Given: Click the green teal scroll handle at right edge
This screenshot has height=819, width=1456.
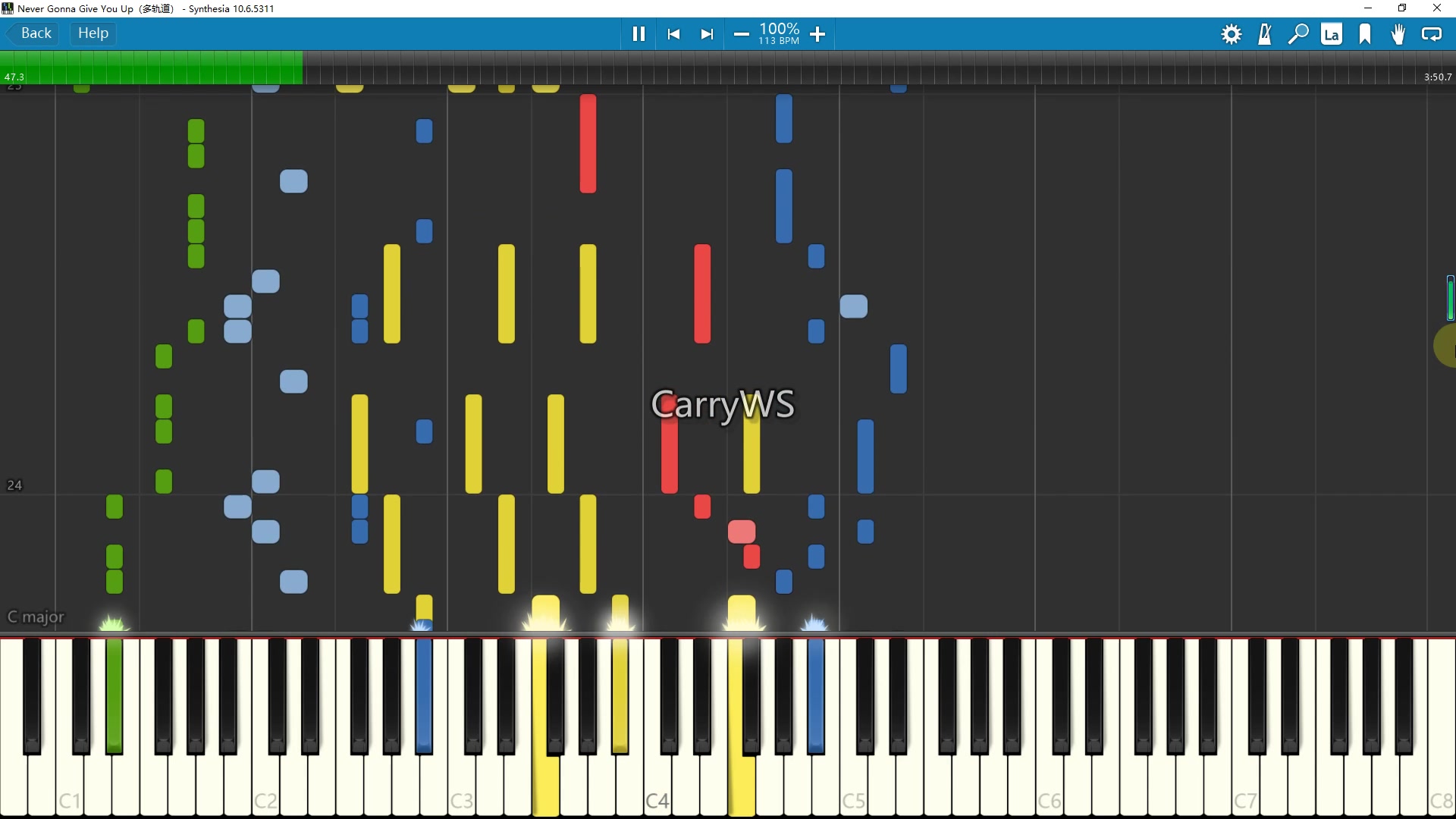Looking at the screenshot, I should tap(1450, 298).
